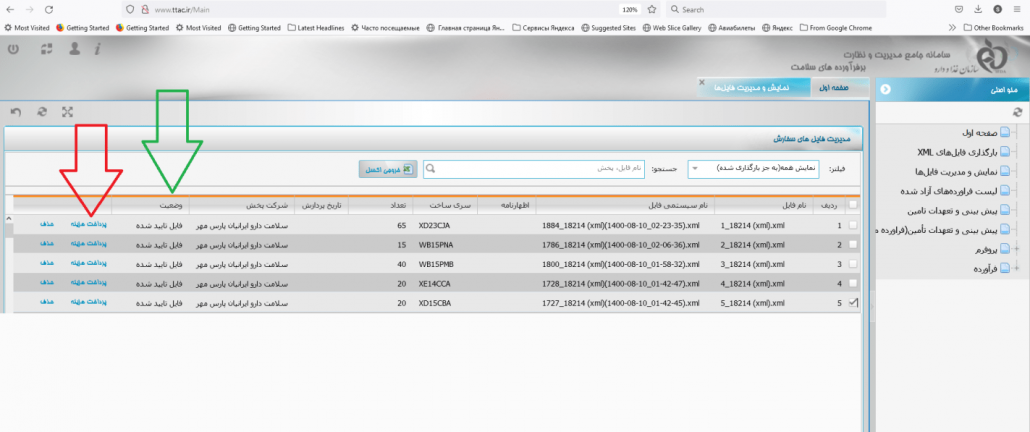
Task: Check the select-all checkbox in table header
Action: tap(852, 204)
